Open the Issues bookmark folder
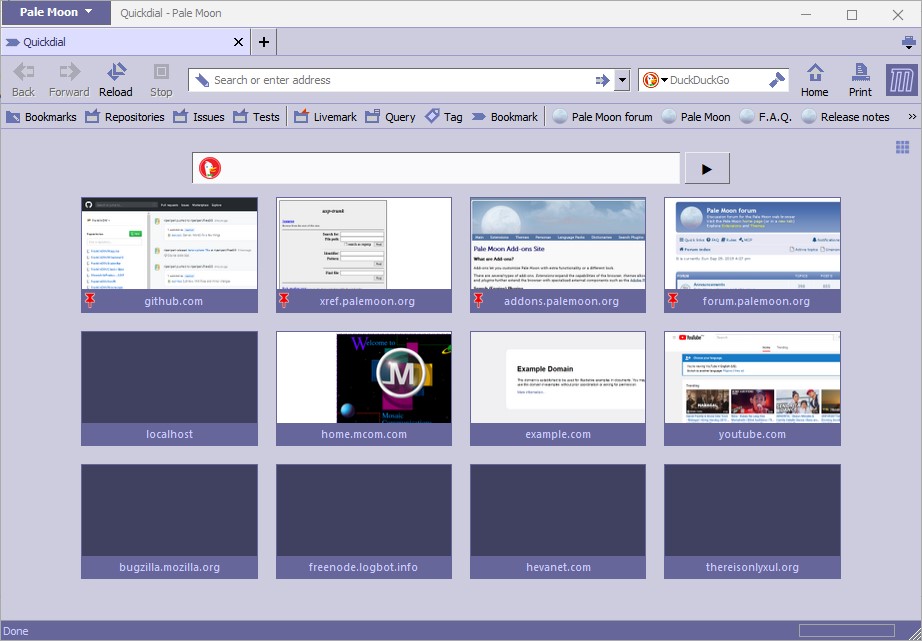Screen dimensions: 922x641 [199, 116]
